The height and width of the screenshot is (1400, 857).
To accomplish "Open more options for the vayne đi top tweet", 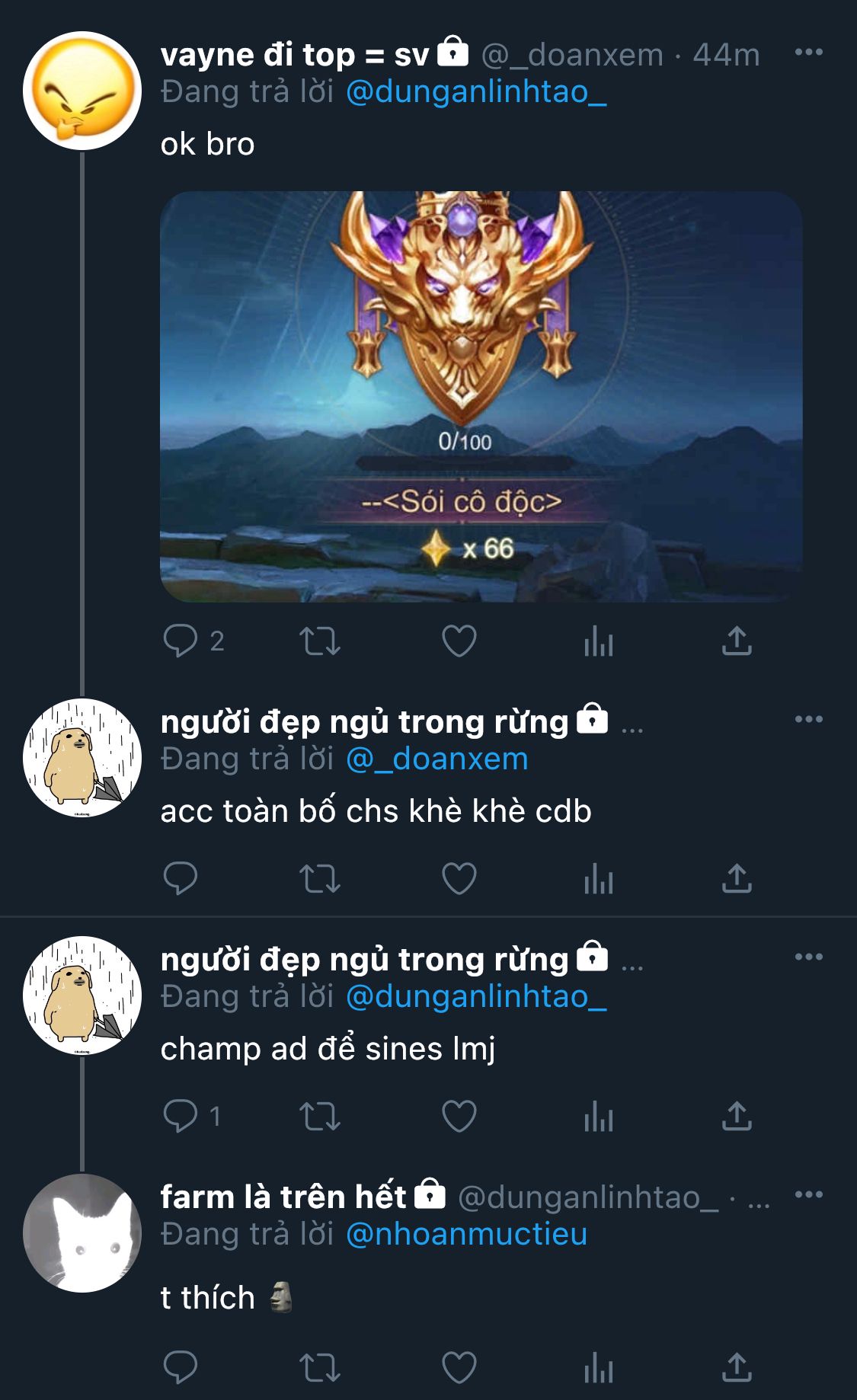I will pos(808,52).
